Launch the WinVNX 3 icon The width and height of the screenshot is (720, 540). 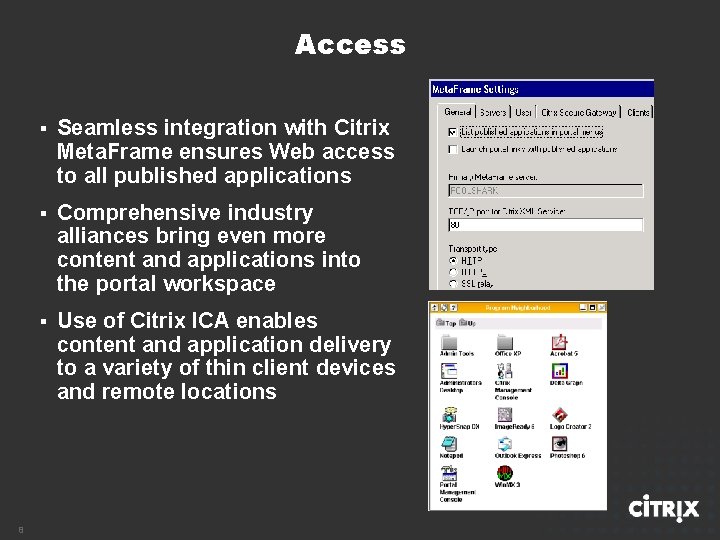(505, 473)
